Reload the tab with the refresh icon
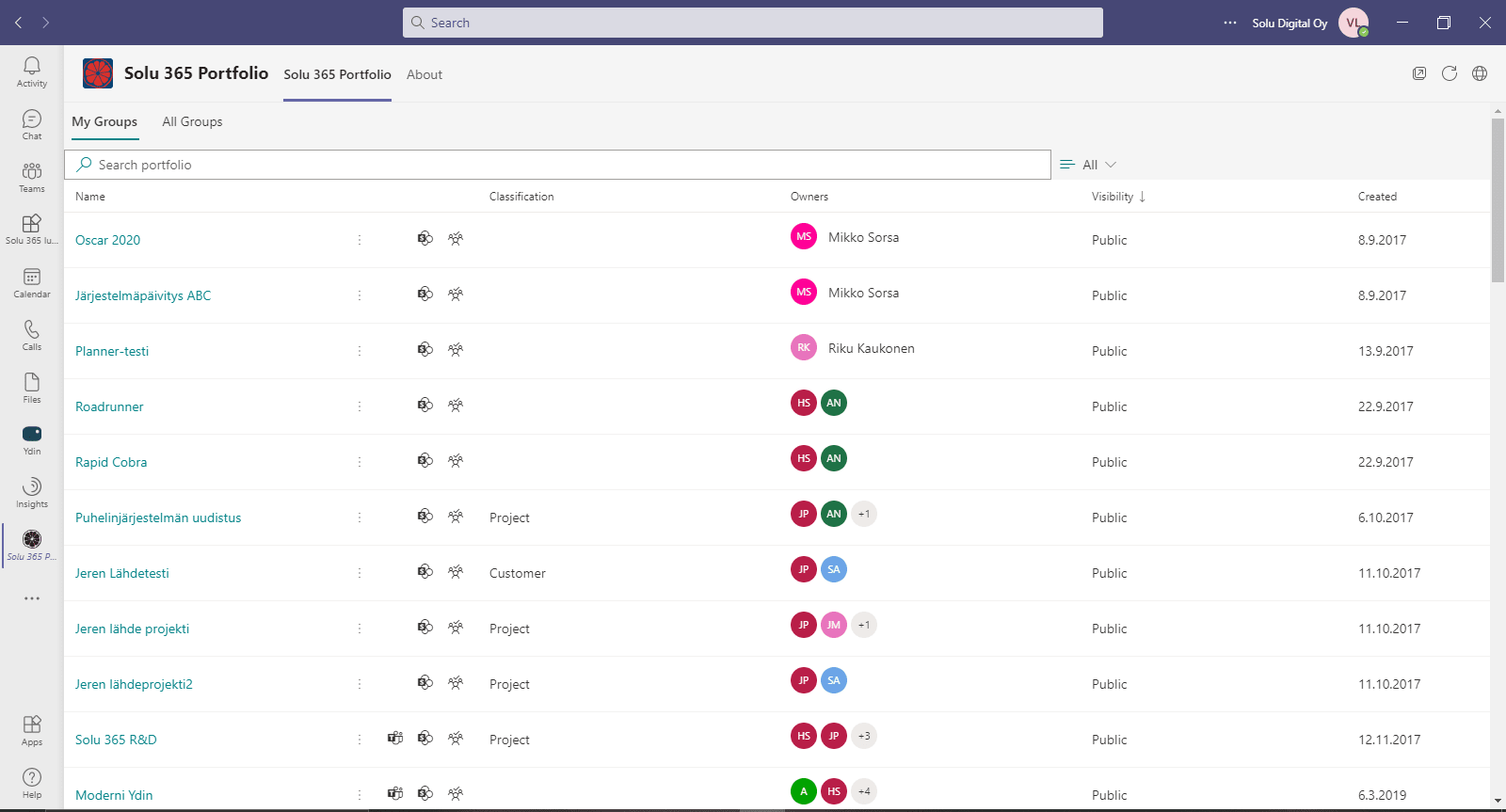The image size is (1506, 812). (x=1450, y=73)
